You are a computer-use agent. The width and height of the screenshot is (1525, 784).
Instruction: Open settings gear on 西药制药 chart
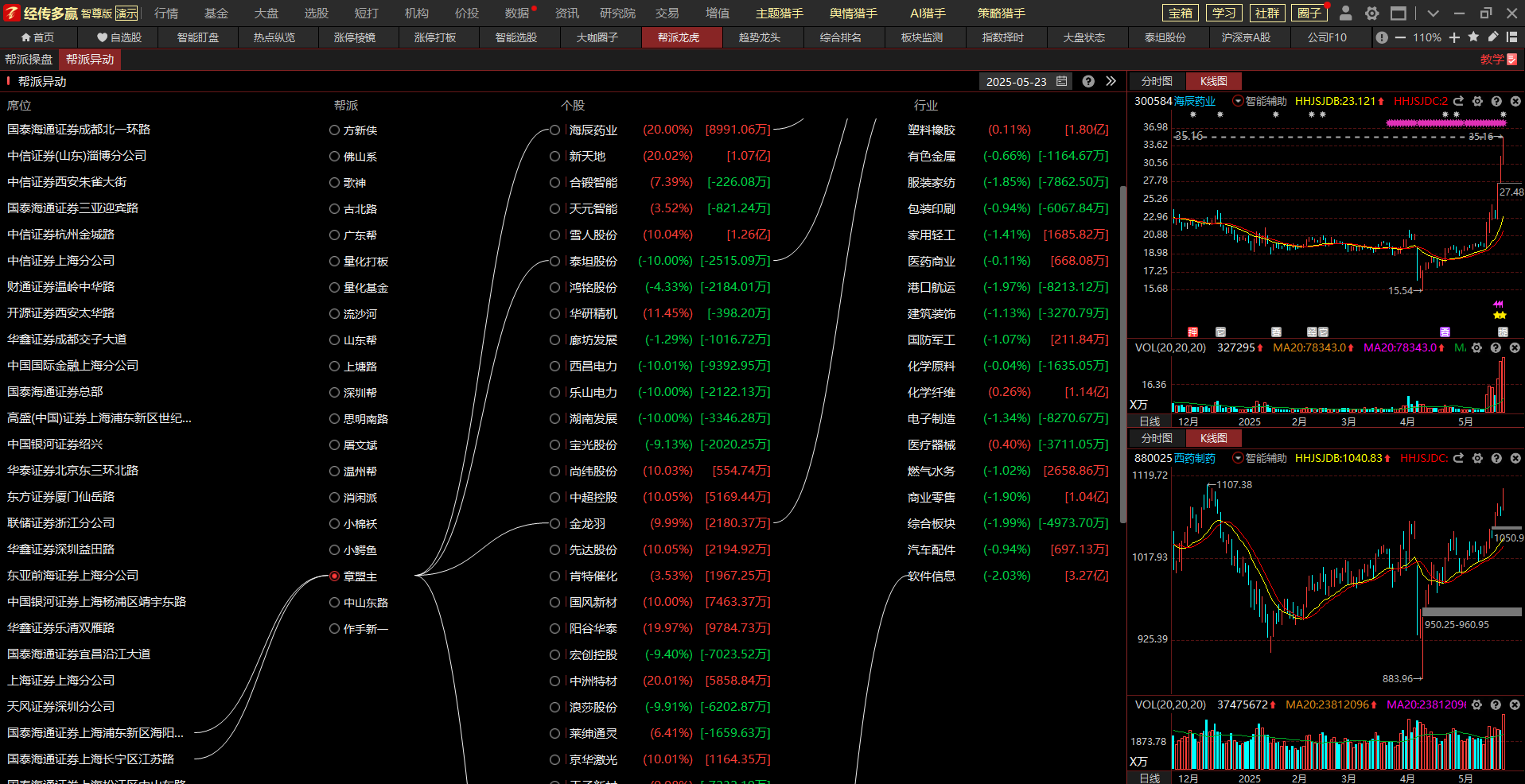click(1477, 458)
